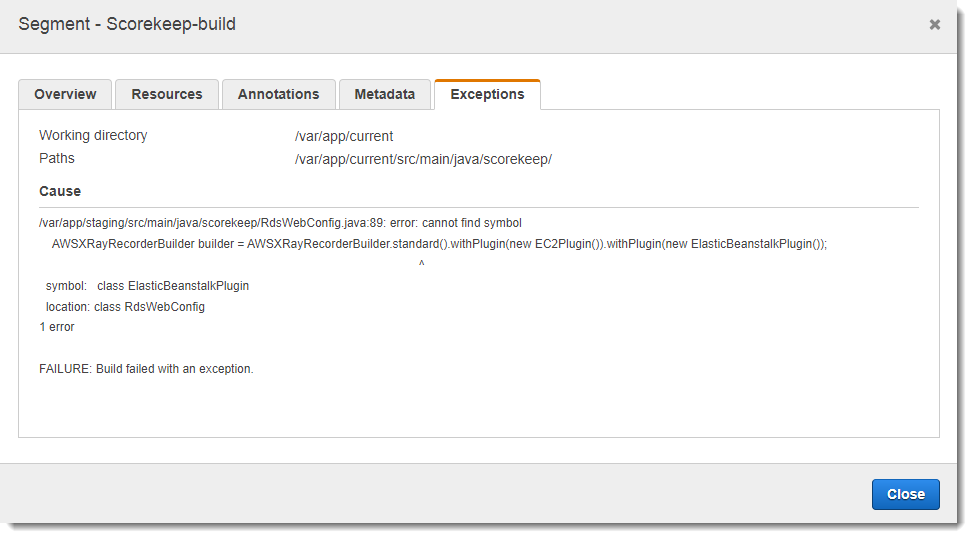972x538 pixels.
Task: Click the Cause heading
Action: pos(60,191)
